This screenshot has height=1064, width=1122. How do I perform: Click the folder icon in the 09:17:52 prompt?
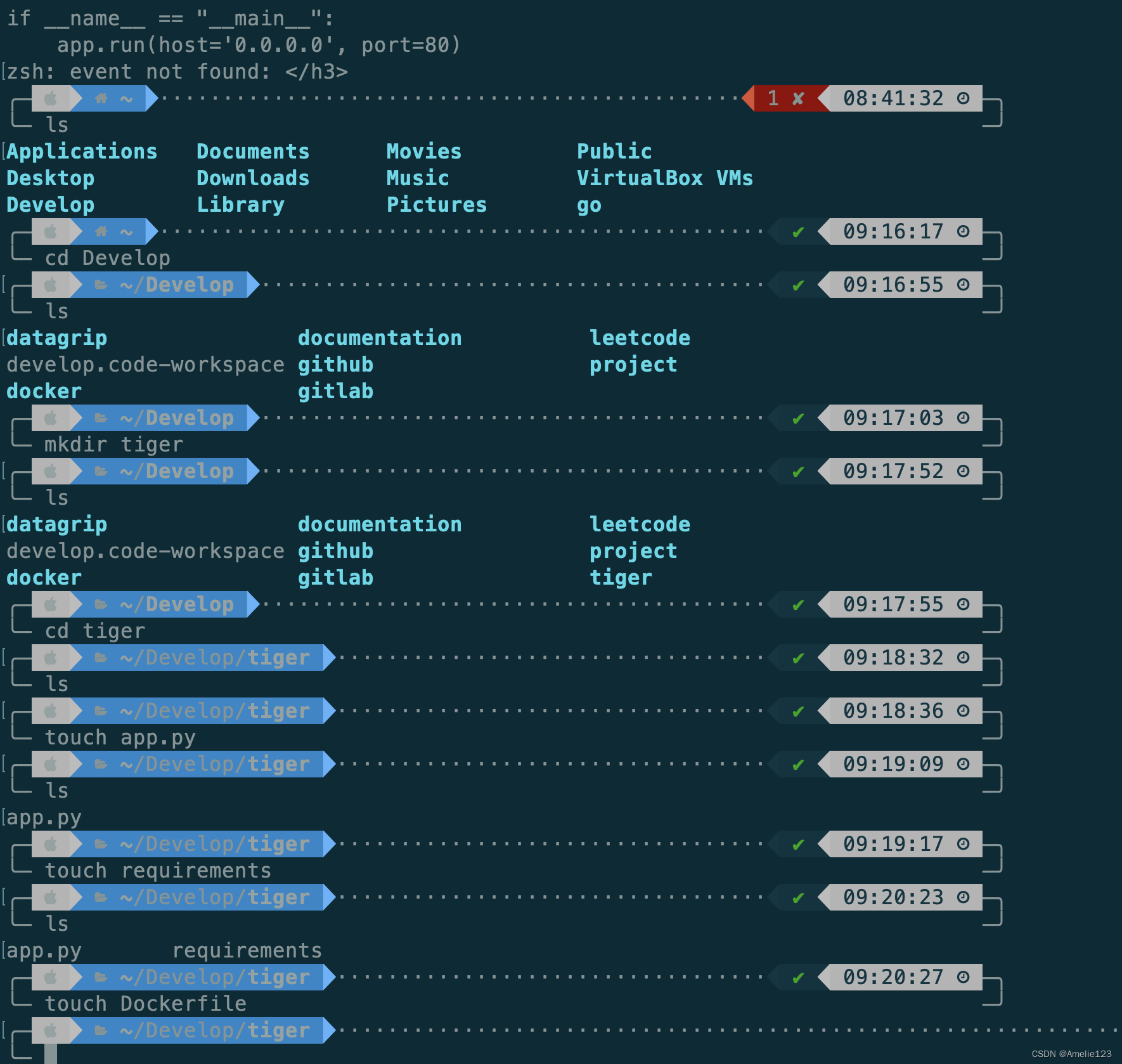(101, 471)
